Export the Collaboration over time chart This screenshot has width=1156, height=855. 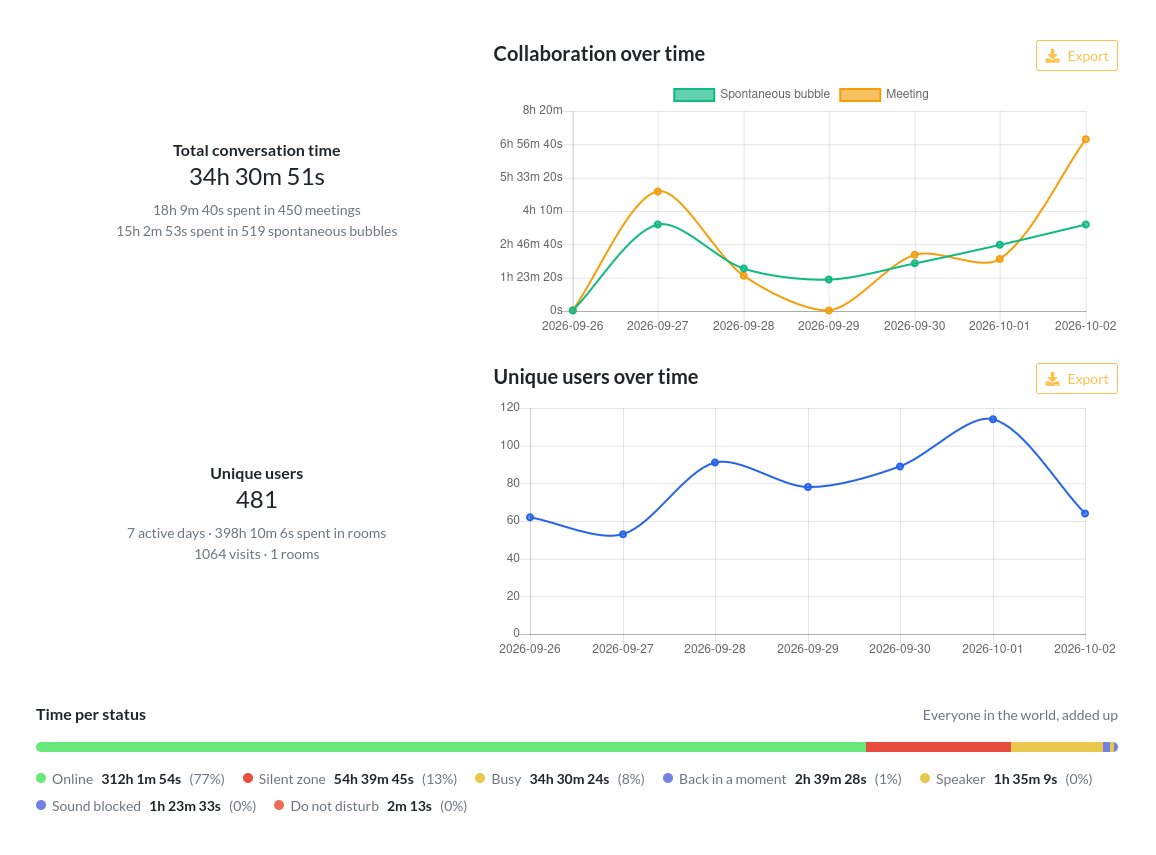point(1076,56)
